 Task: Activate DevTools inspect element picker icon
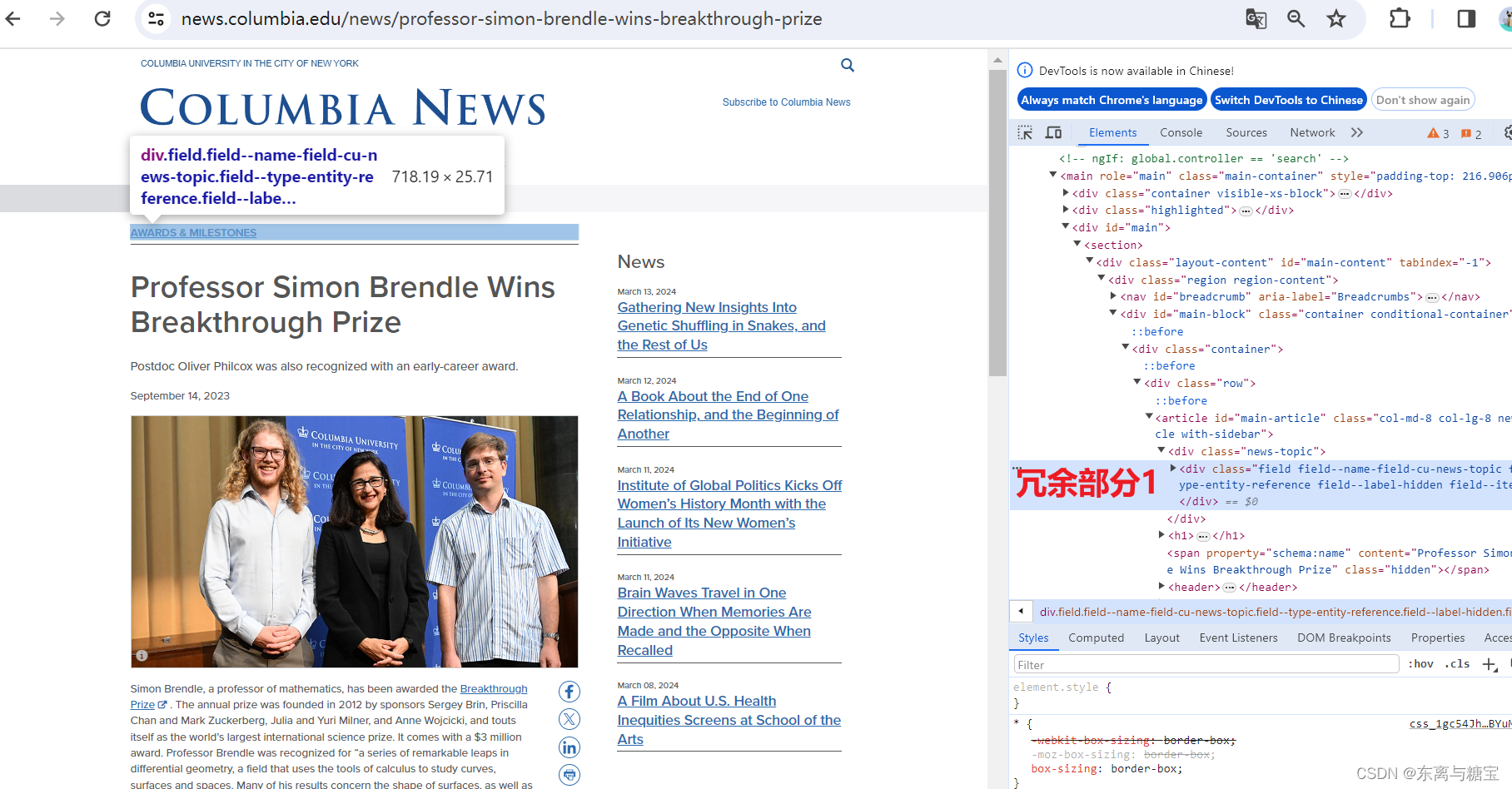pos(1025,132)
